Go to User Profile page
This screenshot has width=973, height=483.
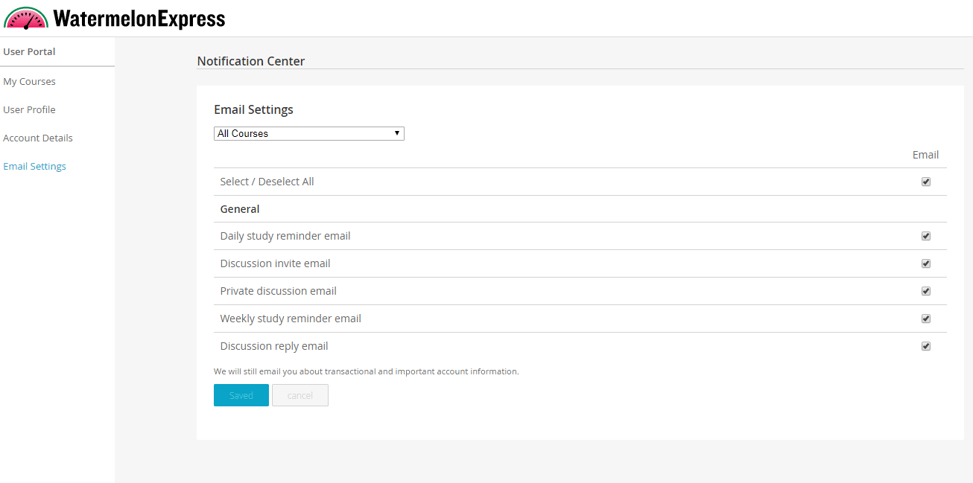29,110
